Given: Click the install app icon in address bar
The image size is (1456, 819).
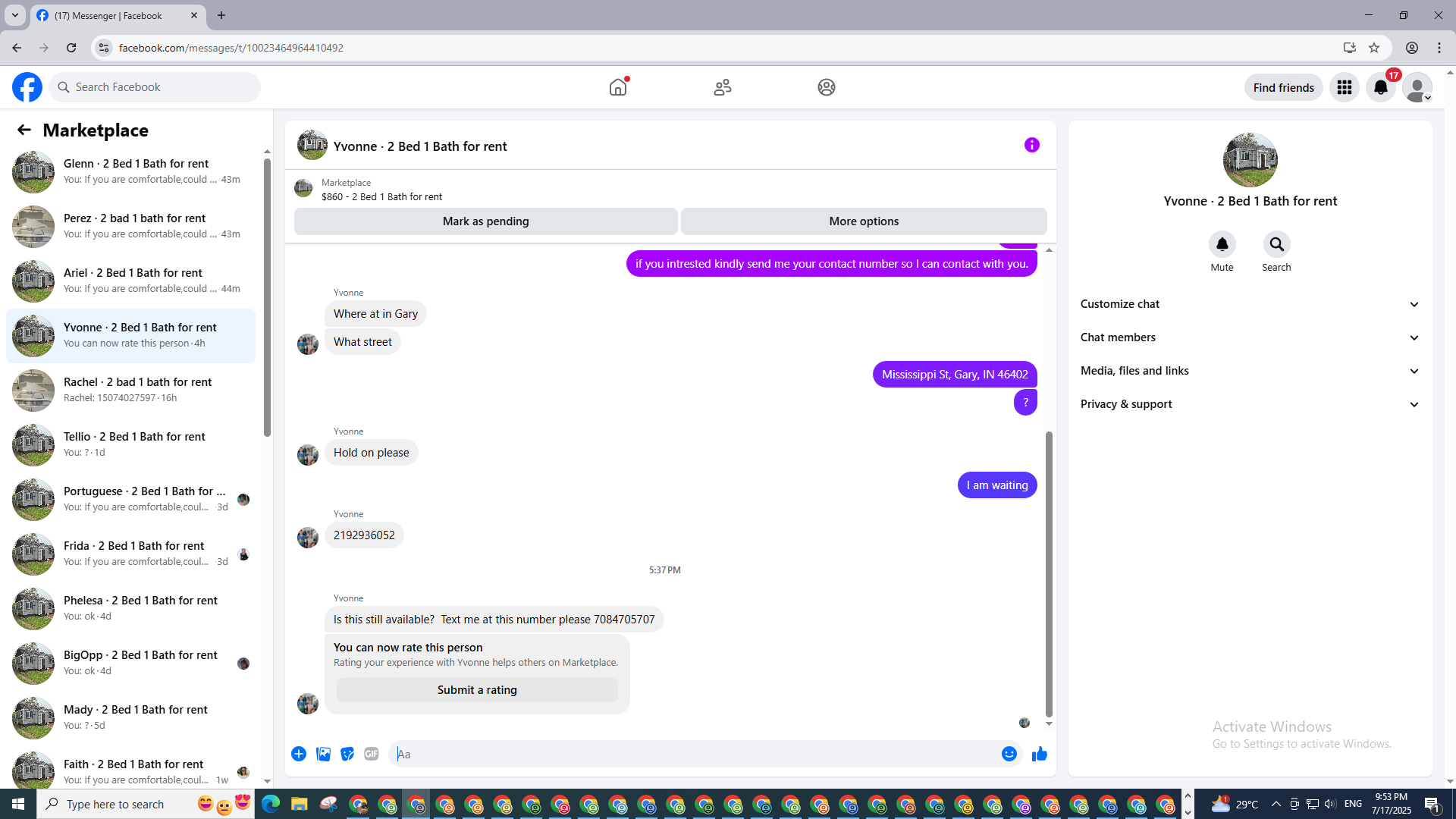Looking at the screenshot, I should coord(1349,48).
